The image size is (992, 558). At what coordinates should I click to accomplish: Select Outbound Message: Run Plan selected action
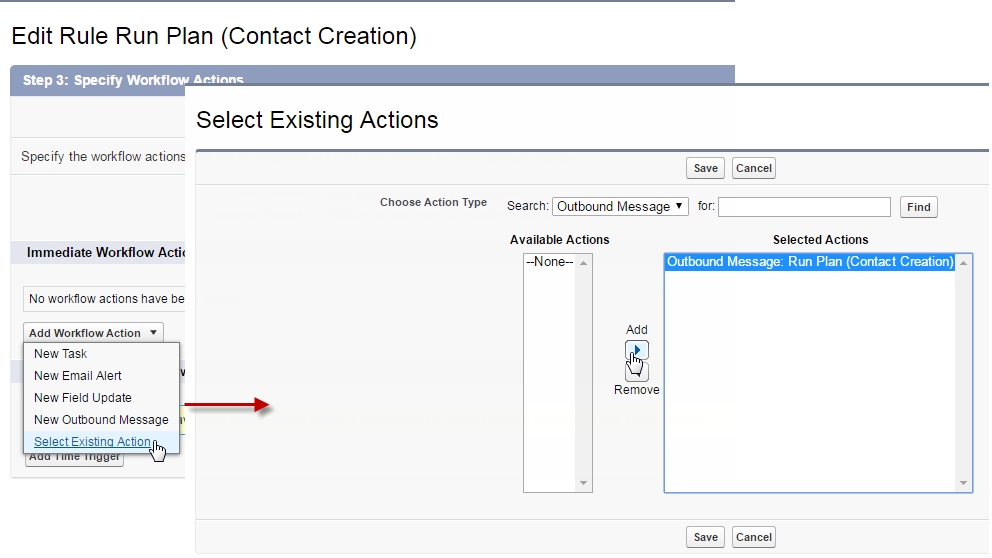coord(810,262)
